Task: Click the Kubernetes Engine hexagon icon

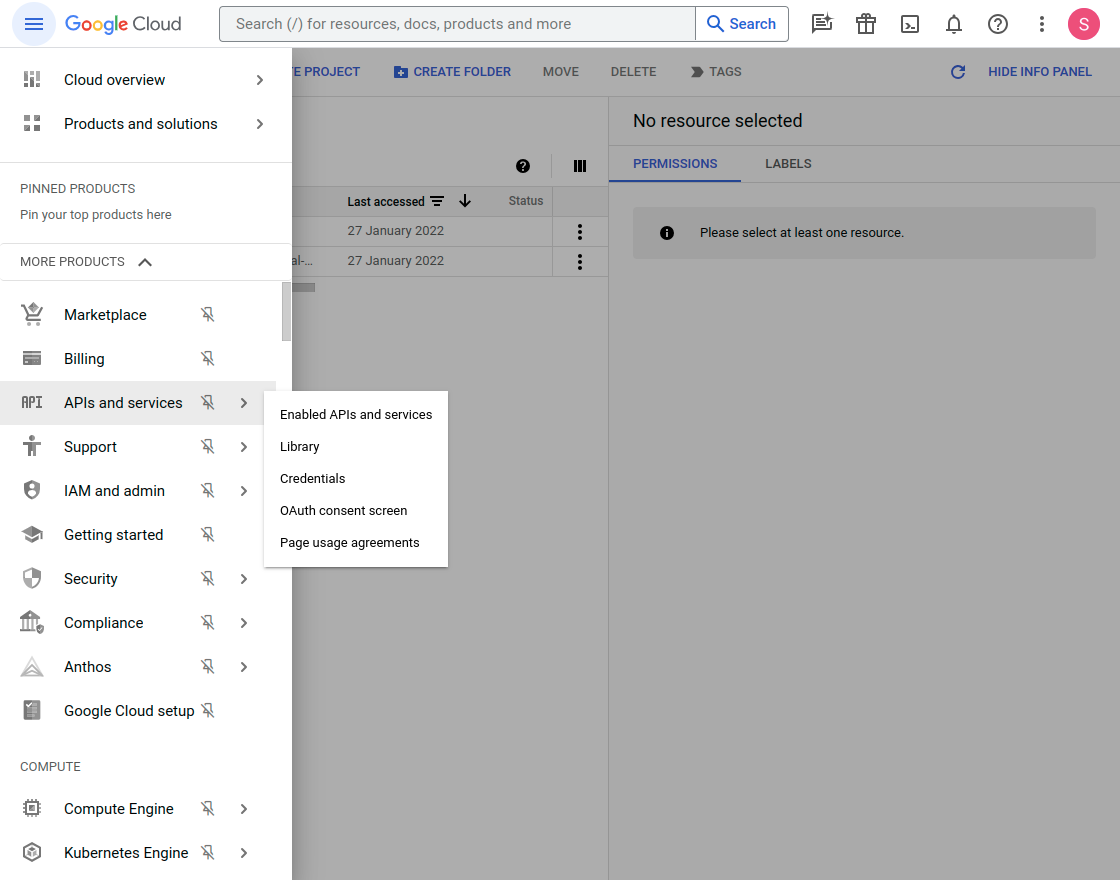Action: pos(32,852)
